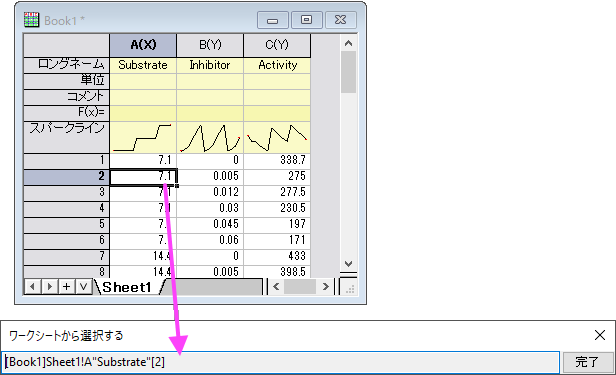Go to next sheet tab arrow
This screenshot has height=375, width=616.
[x=50, y=287]
